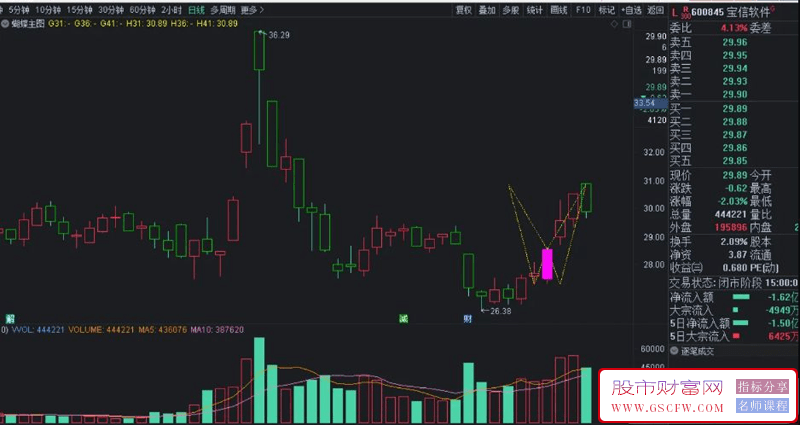Click the 换手 value 2.09%

(x=734, y=242)
